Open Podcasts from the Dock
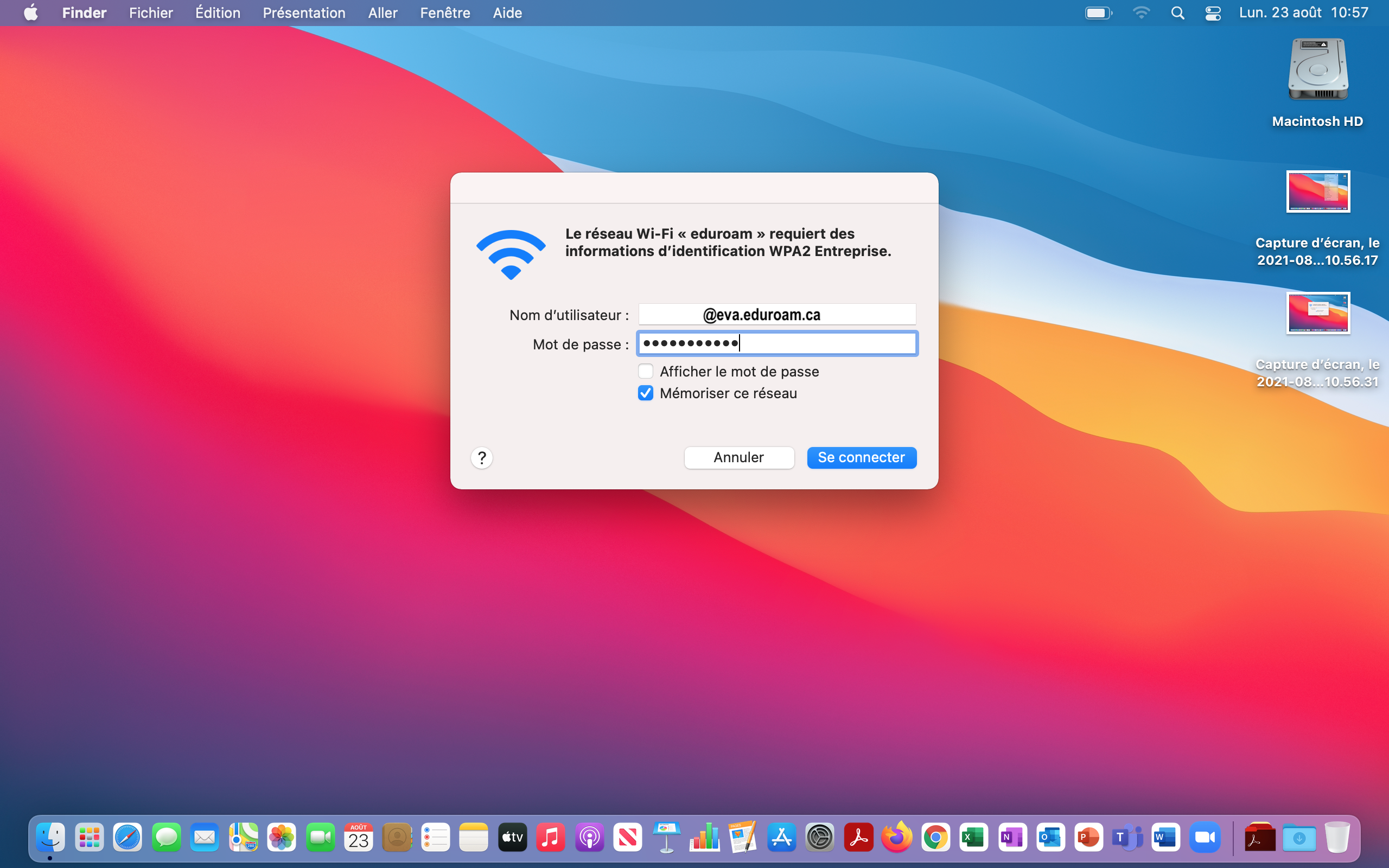The image size is (1389, 868). pos(589,838)
